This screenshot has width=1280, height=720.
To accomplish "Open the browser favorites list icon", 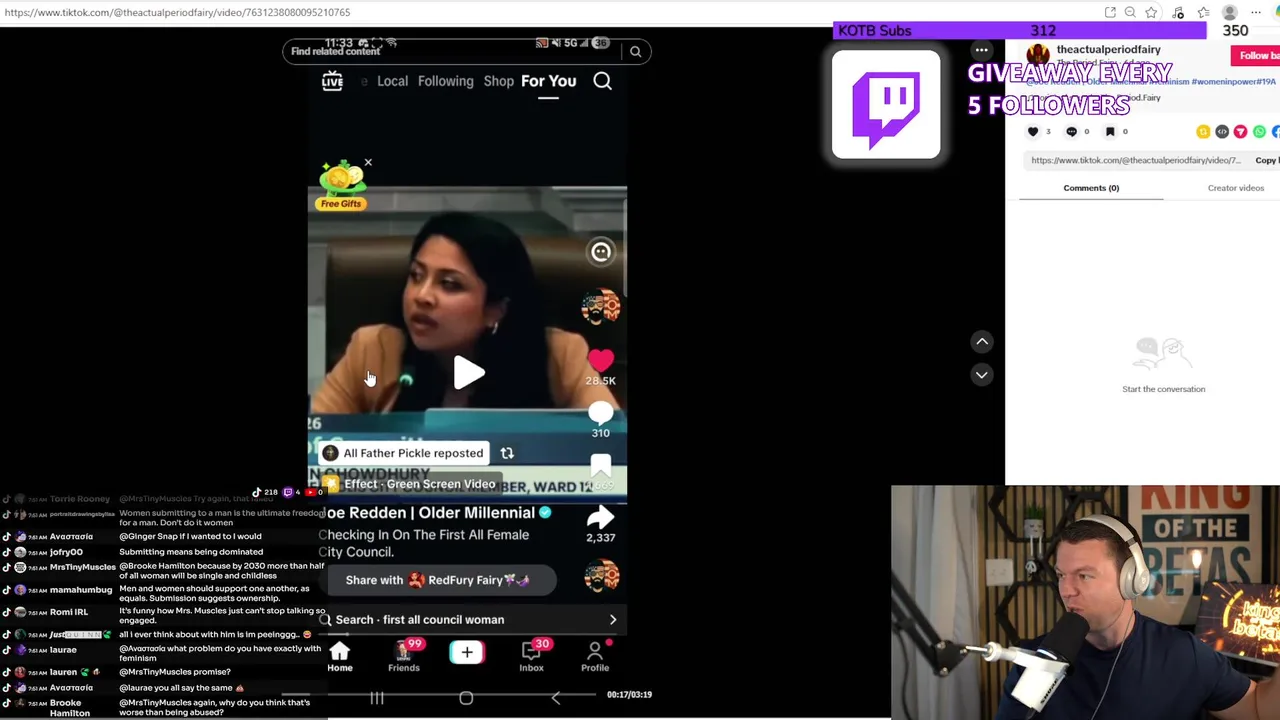I will [1203, 12].
